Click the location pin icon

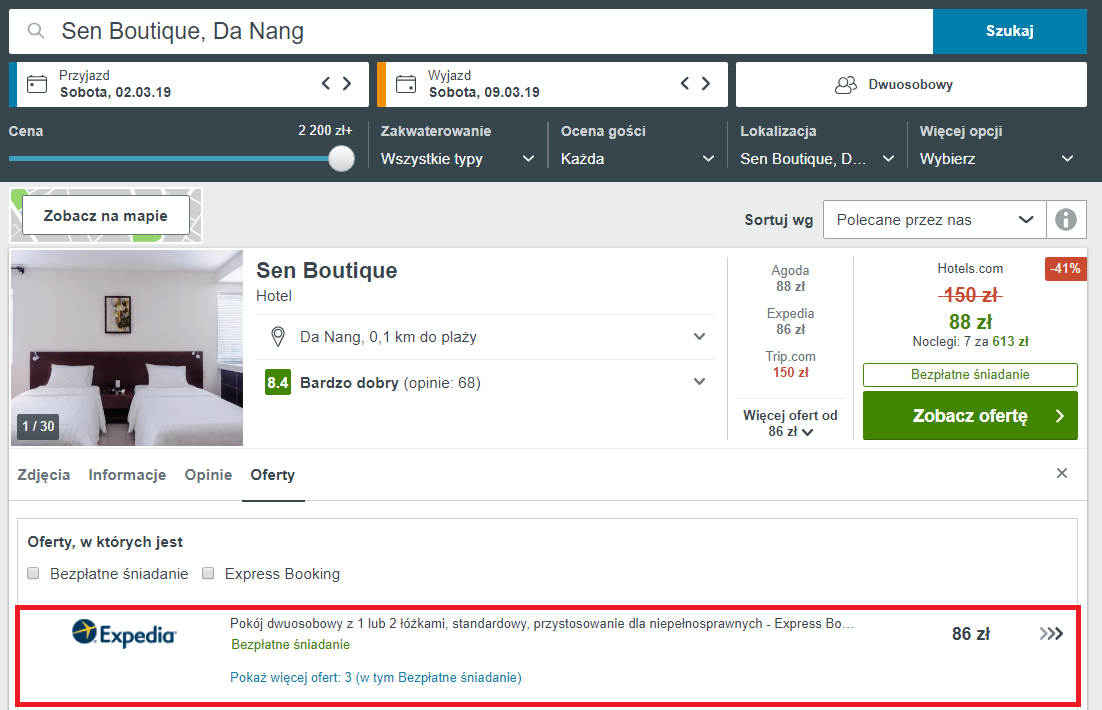(278, 337)
